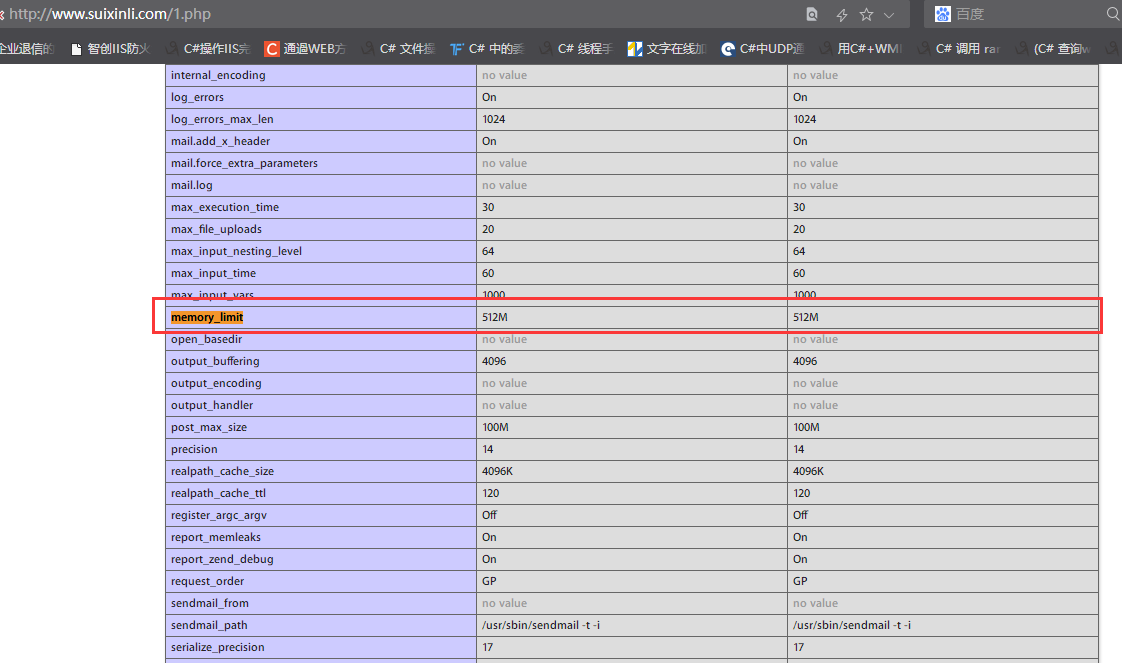This screenshot has width=1122, height=663.
Task: Click the post_max_size directive cell
Action: click(209, 427)
